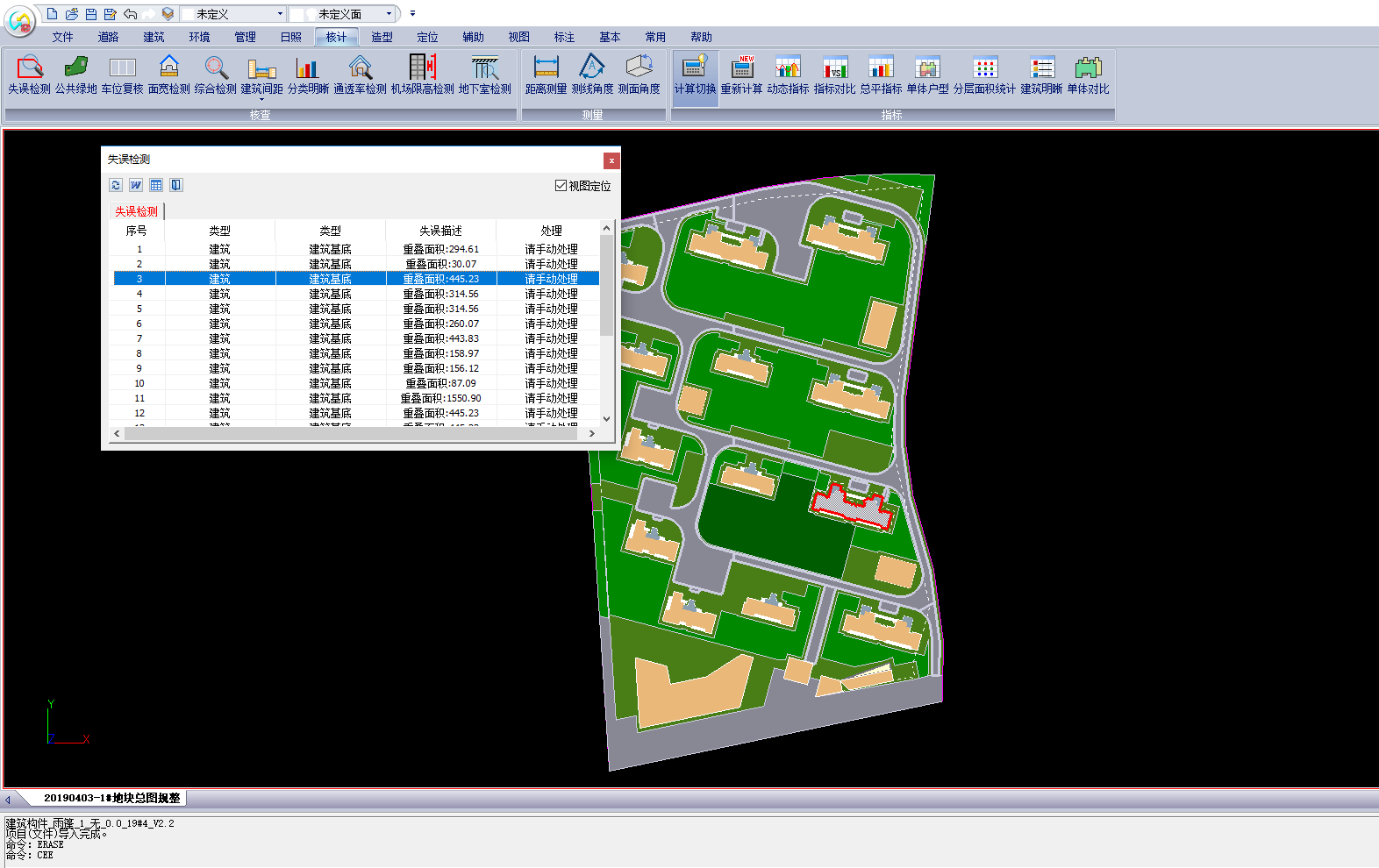Click the 失误描述 column header

pos(440,231)
